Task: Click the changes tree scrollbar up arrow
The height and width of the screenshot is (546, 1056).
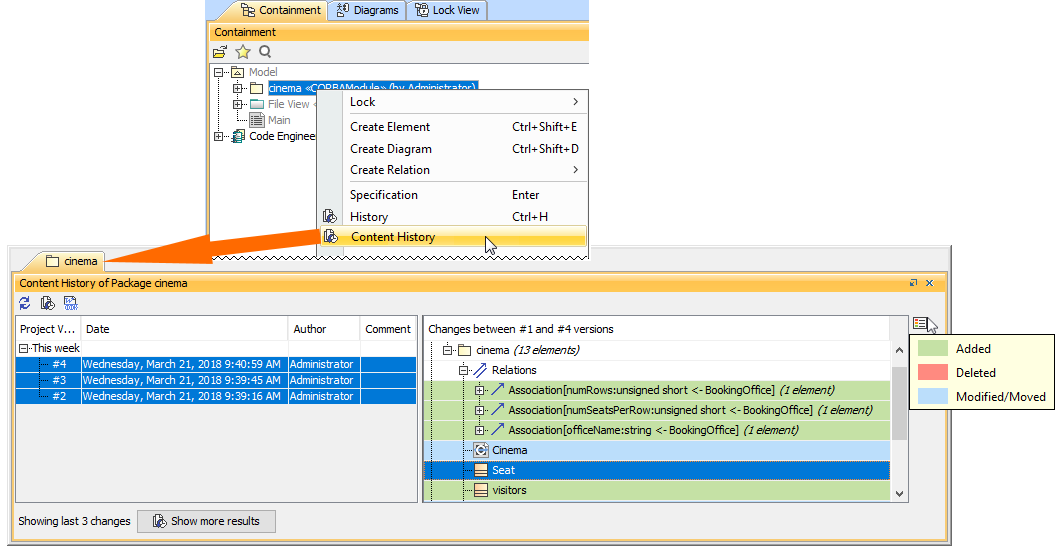Action: [x=899, y=350]
